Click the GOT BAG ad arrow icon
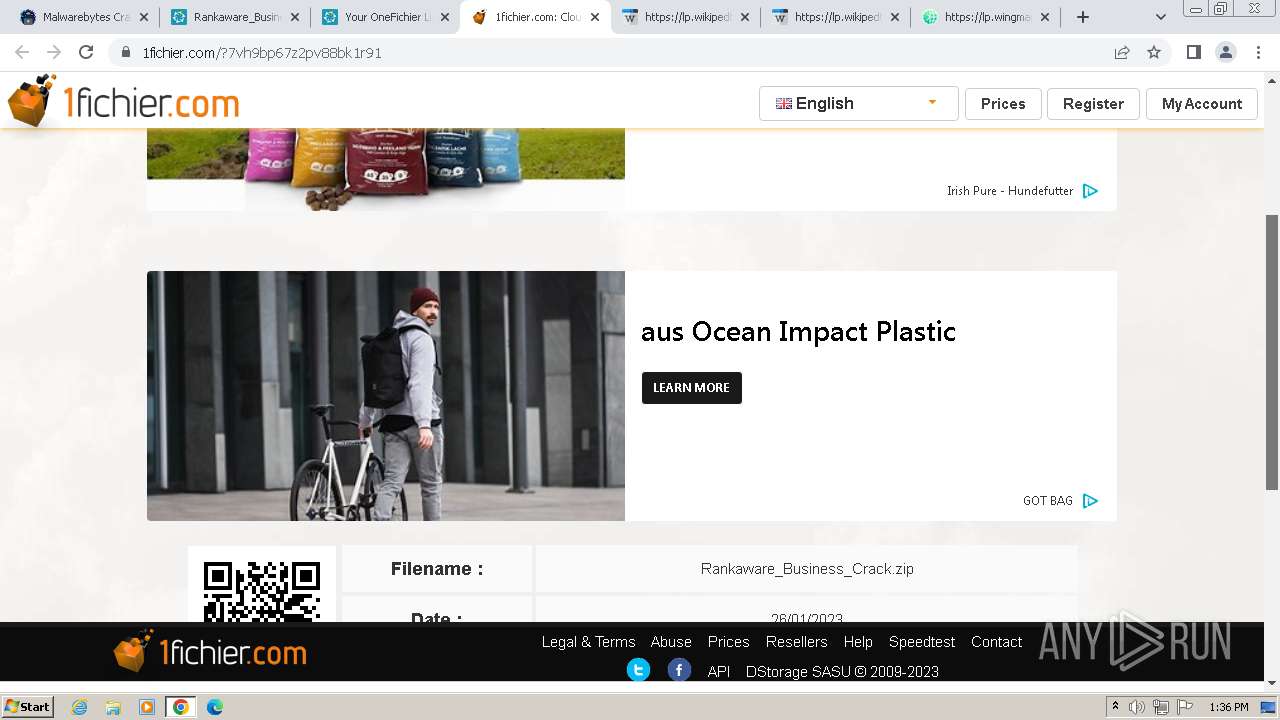 tap(1090, 501)
